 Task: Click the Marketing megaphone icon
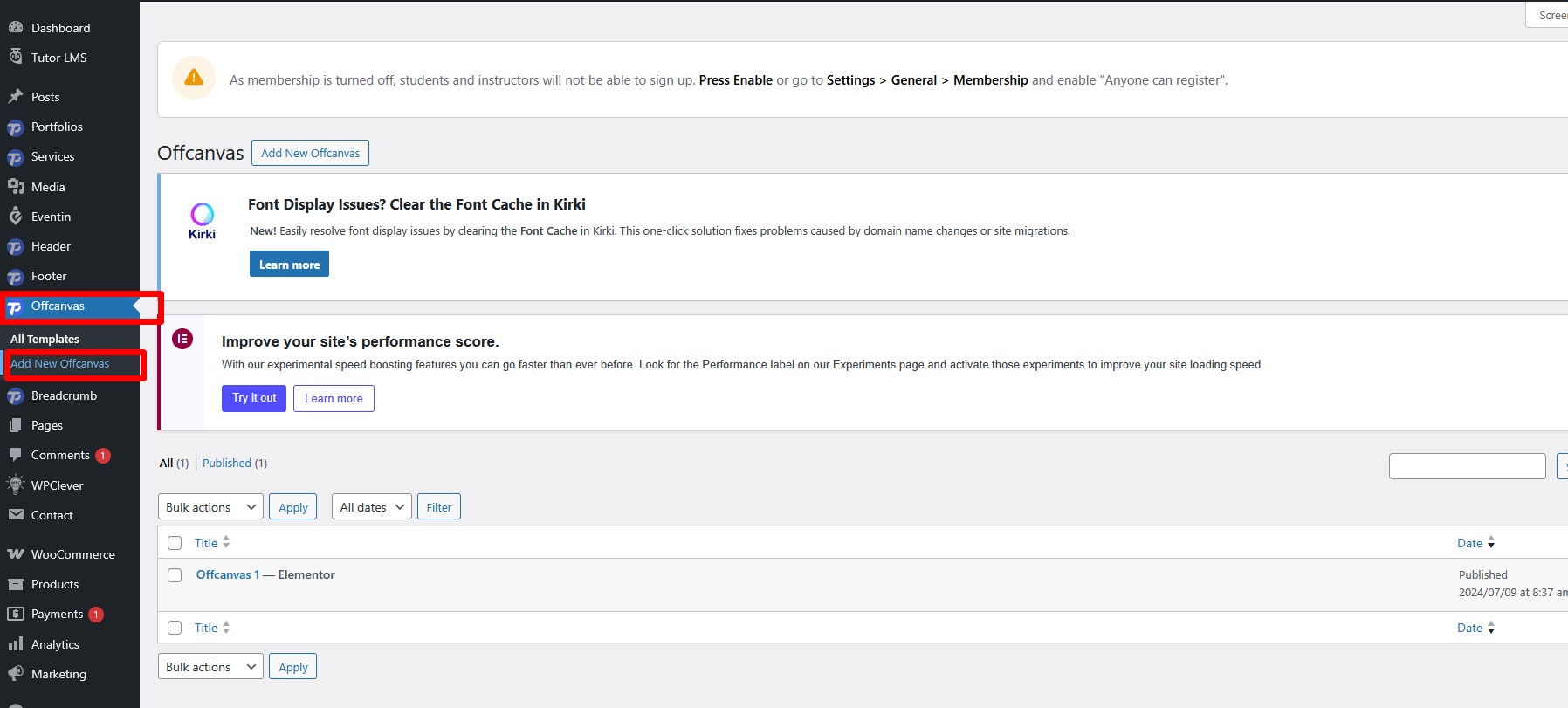(x=16, y=674)
